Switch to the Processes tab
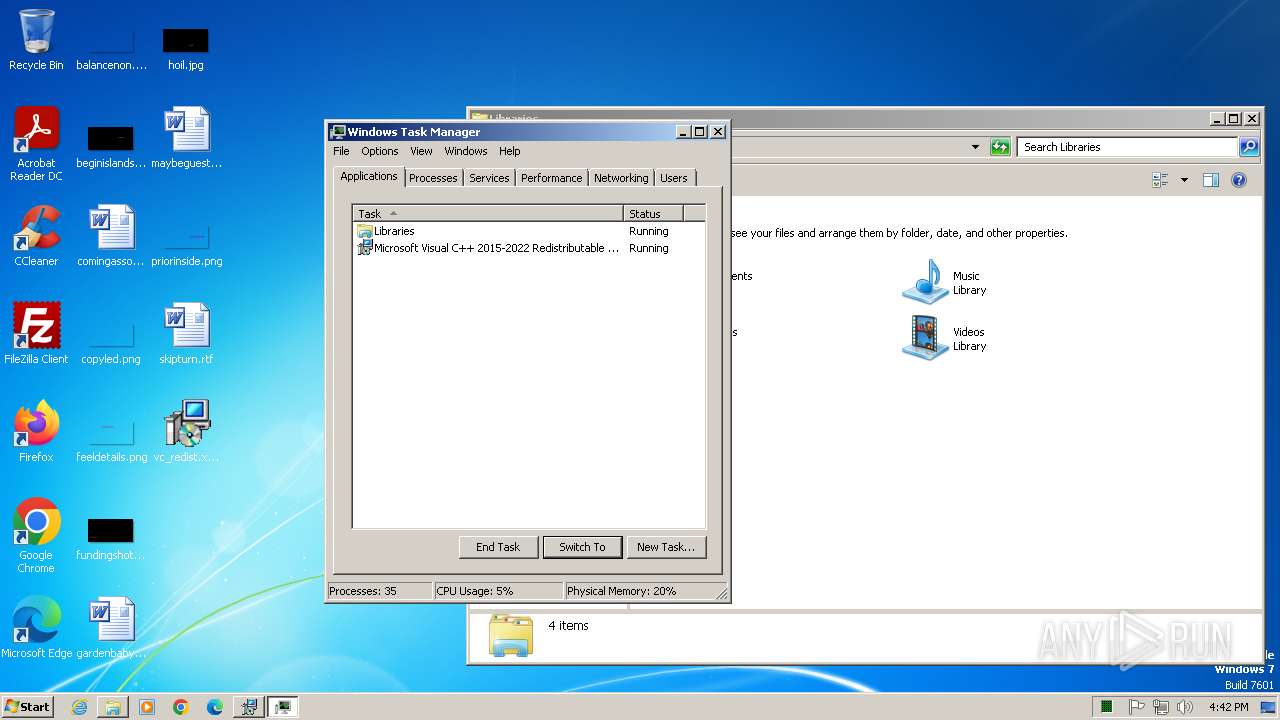This screenshot has width=1280, height=720. click(433, 178)
